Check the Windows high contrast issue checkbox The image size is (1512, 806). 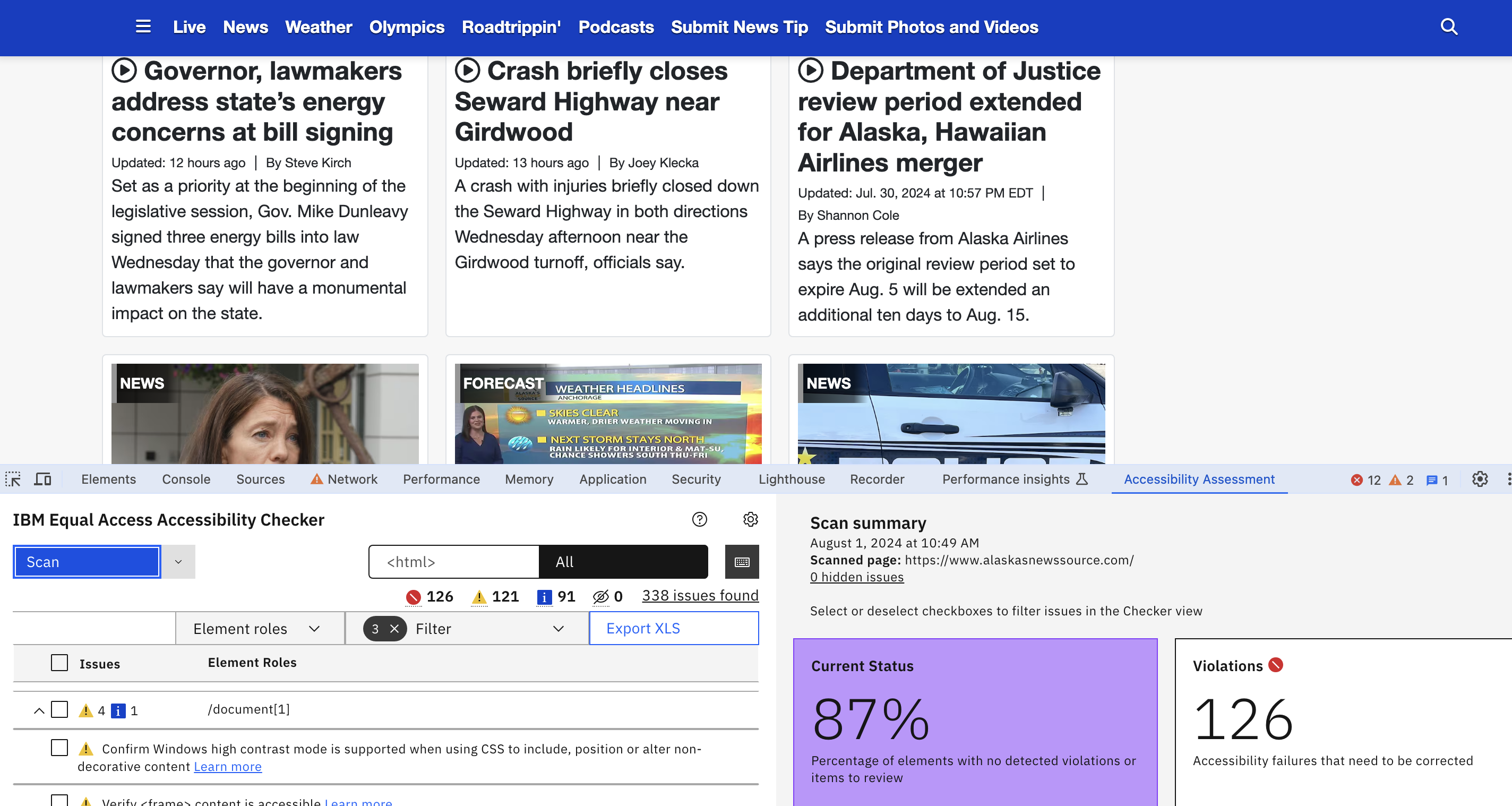coord(59,747)
